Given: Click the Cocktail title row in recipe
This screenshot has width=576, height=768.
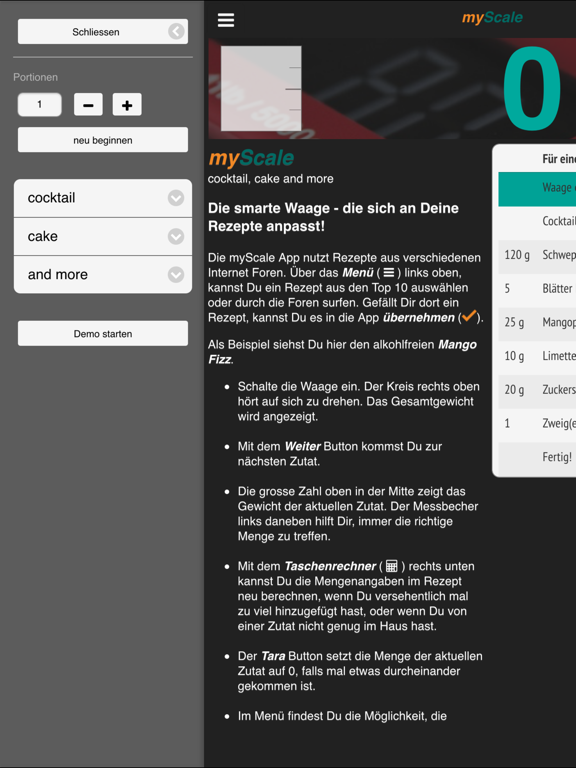Looking at the screenshot, I should (537, 223).
